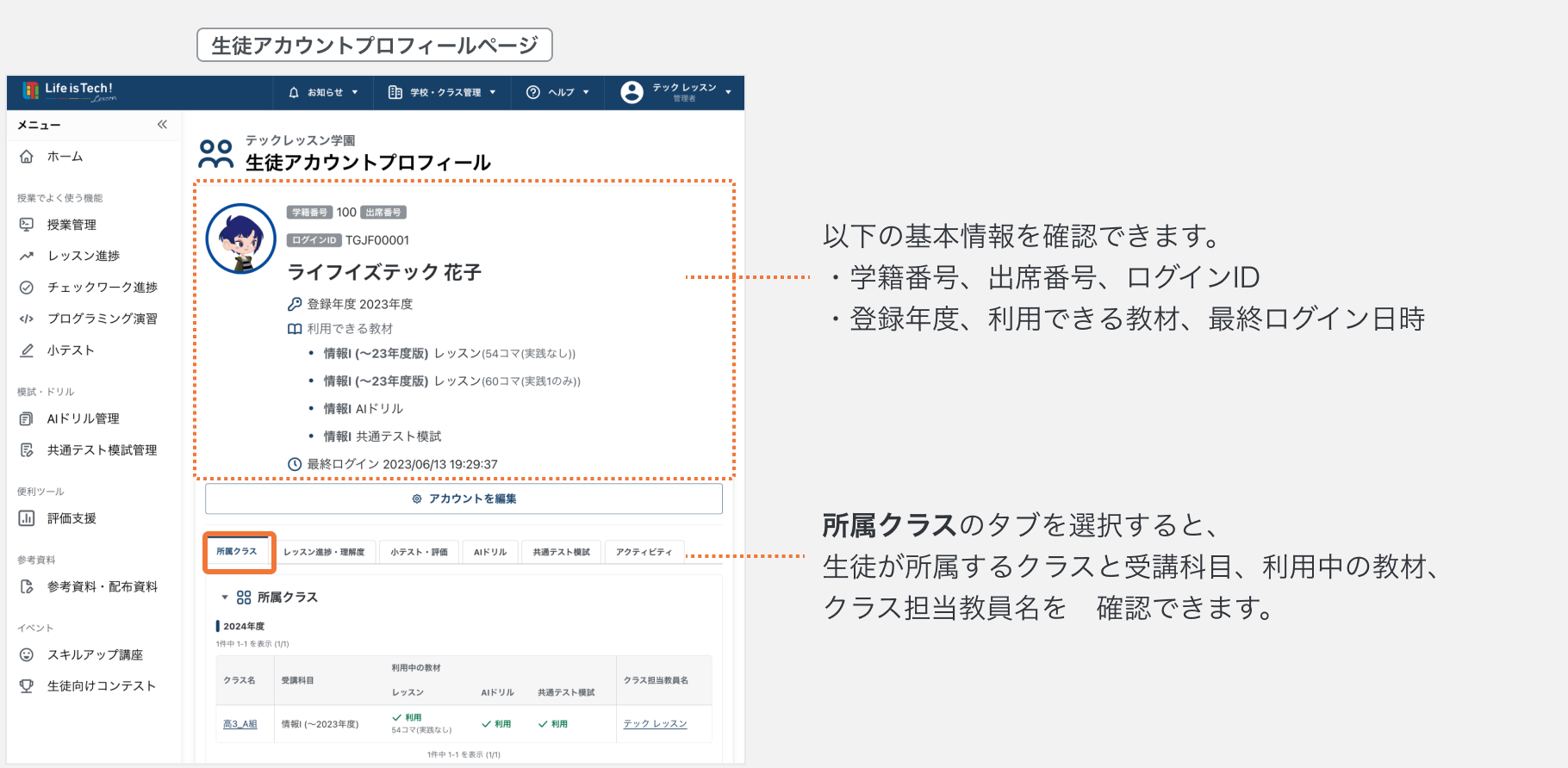Switch to レッスン進捗・理解度 tab
The width and height of the screenshot is (1568, 768).
(324, 552)
